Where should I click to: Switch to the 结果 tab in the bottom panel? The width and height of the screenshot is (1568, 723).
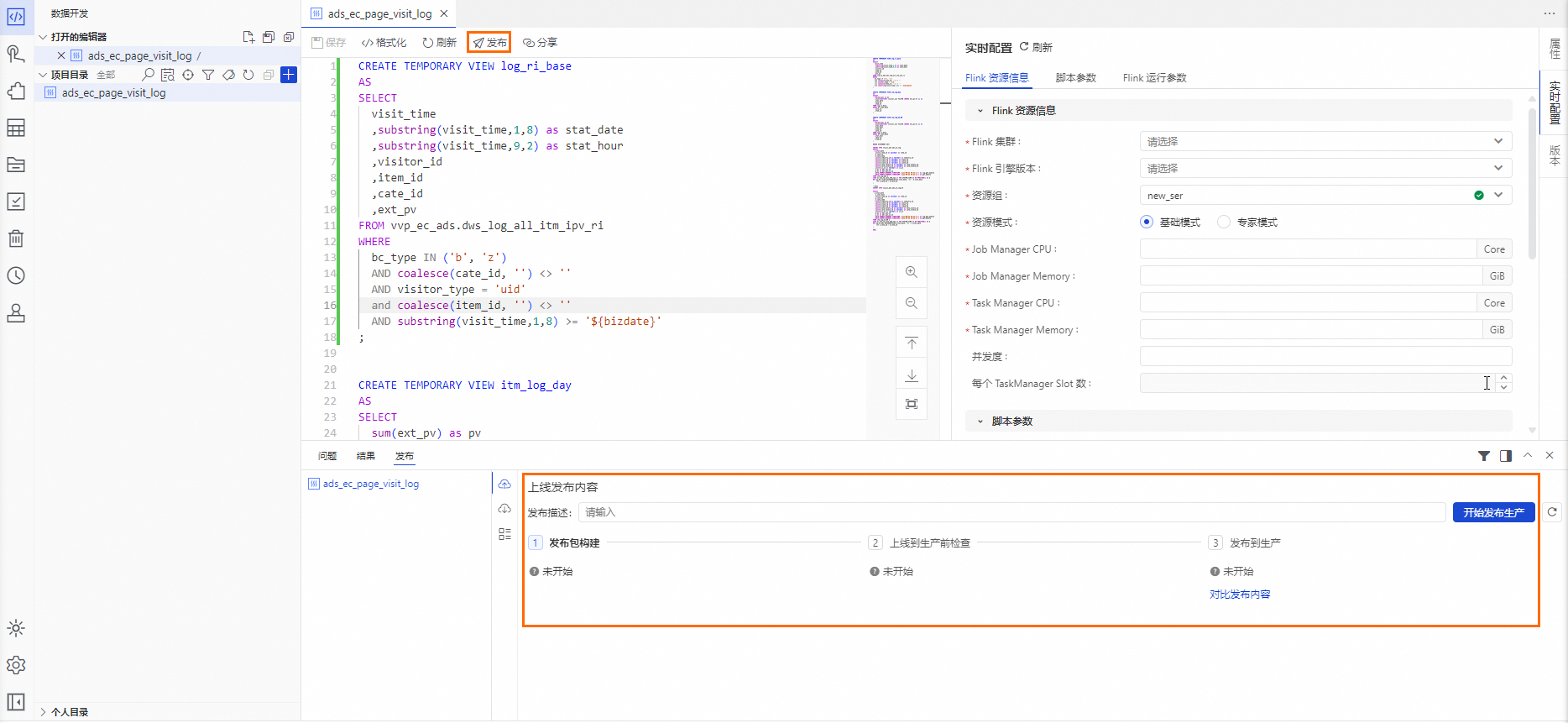(x=366, y=456)
